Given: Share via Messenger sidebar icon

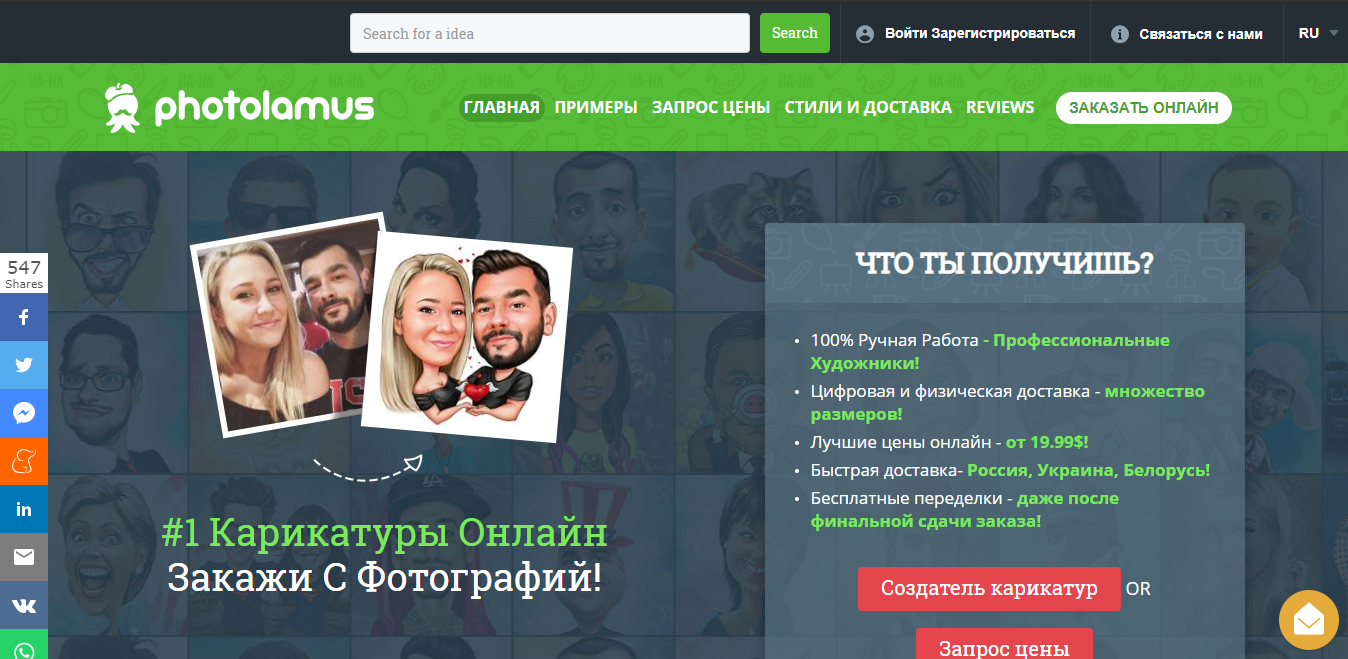Looking at the screenshot, I should tap(24, 413).
